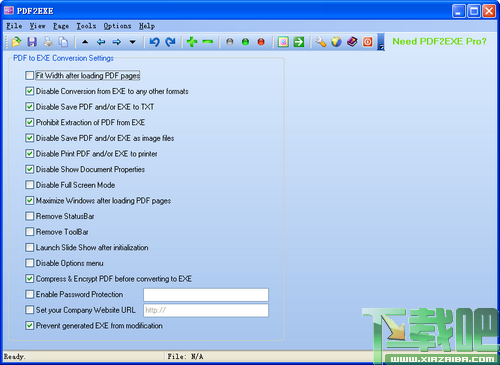The width and height of the screenshot is (500, 365).
Task: Click the red power exit icon
Action: point(368,42)
